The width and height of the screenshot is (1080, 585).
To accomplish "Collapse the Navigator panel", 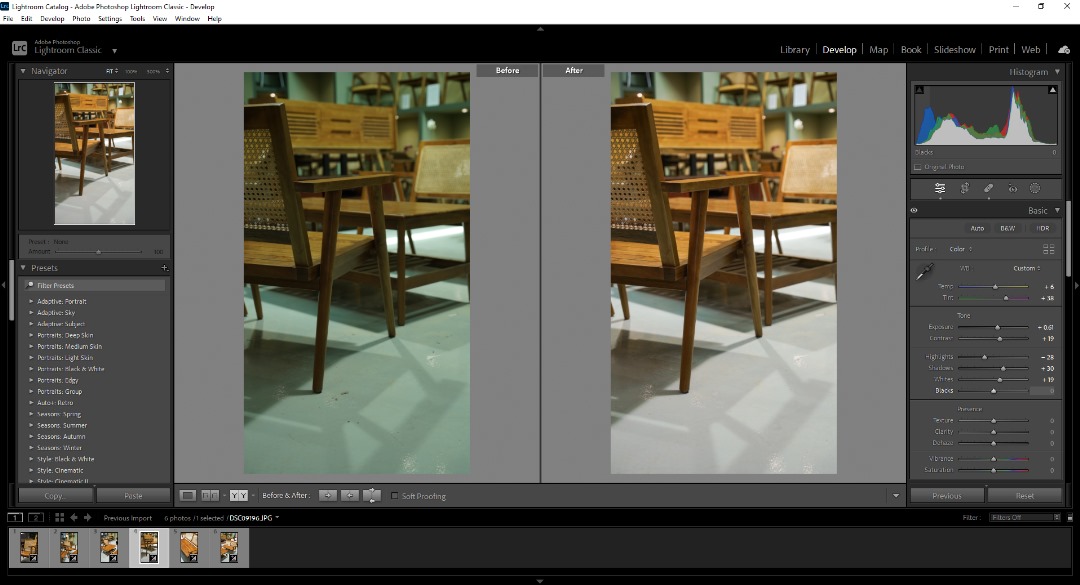I will click(24, 71).
